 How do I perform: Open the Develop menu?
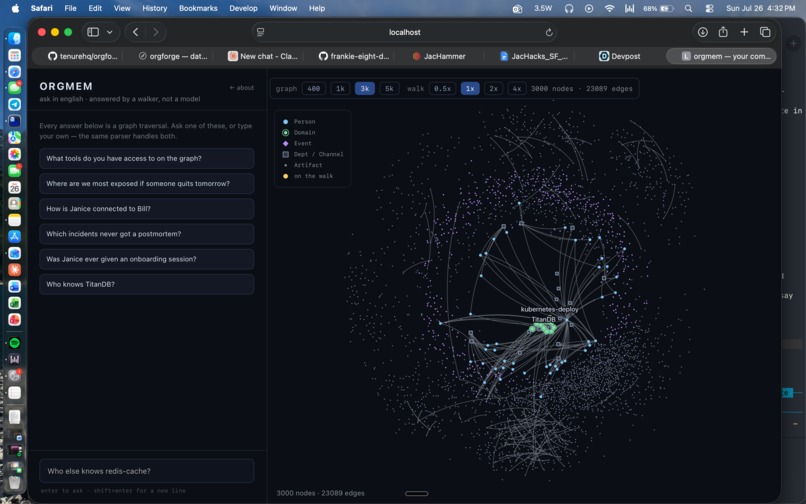point(243,8)
